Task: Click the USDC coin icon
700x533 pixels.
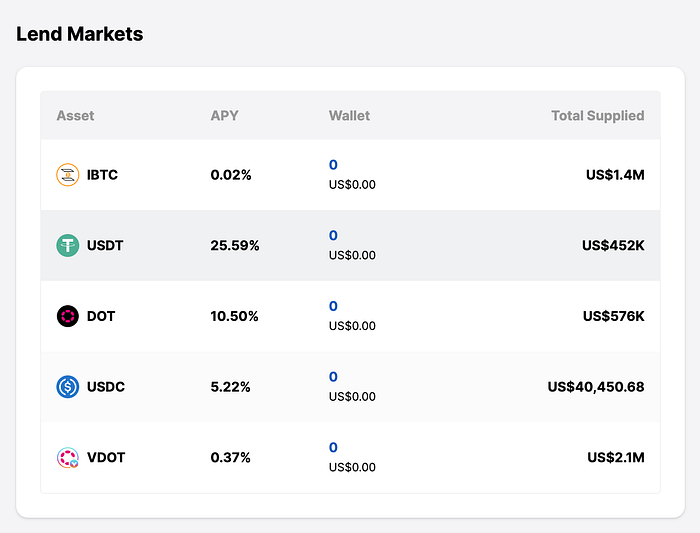Action: 67,387
